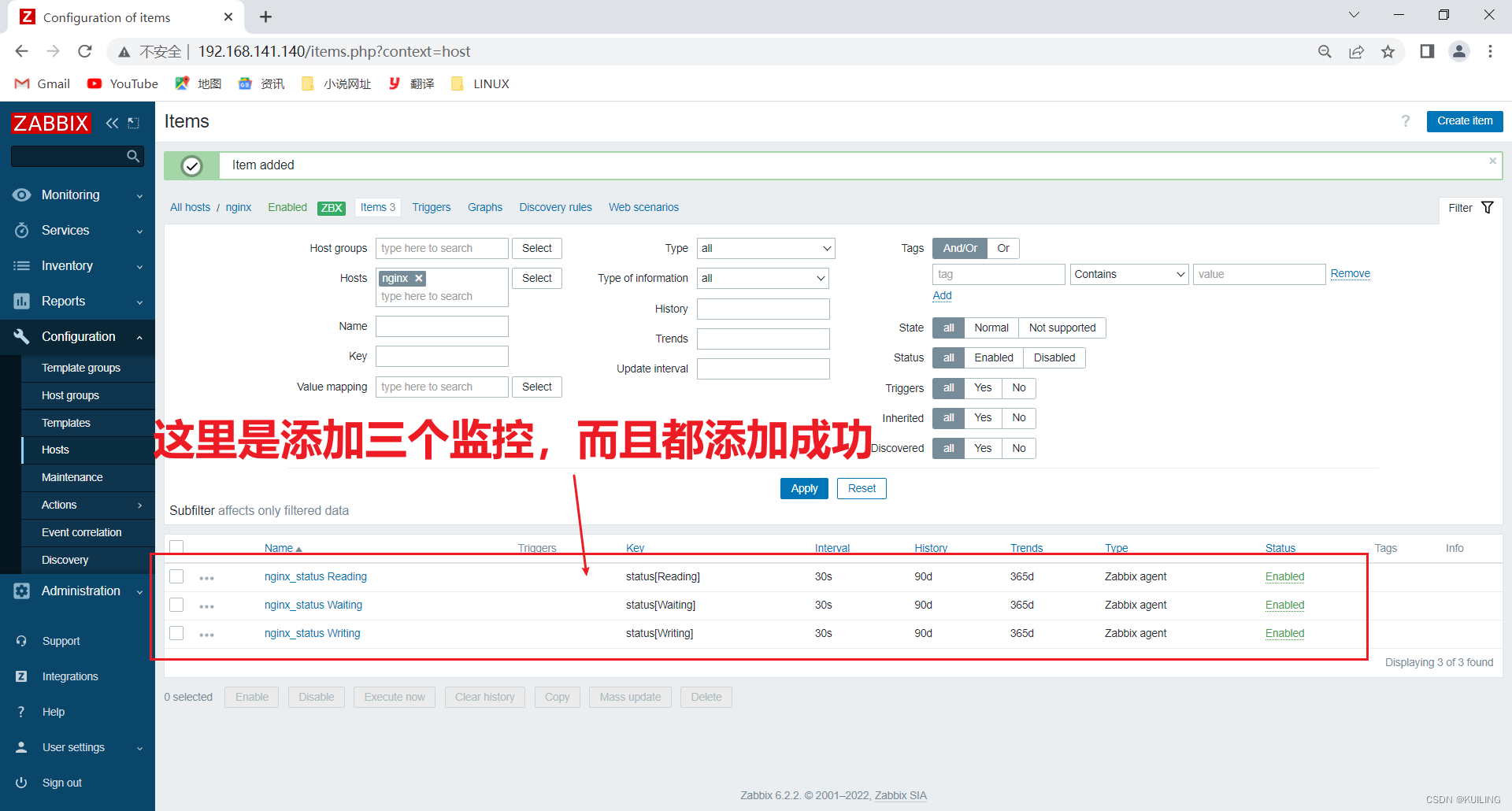Open the Gmail bookmark
Screen dimensions: 1512x811
pos(43,83)
